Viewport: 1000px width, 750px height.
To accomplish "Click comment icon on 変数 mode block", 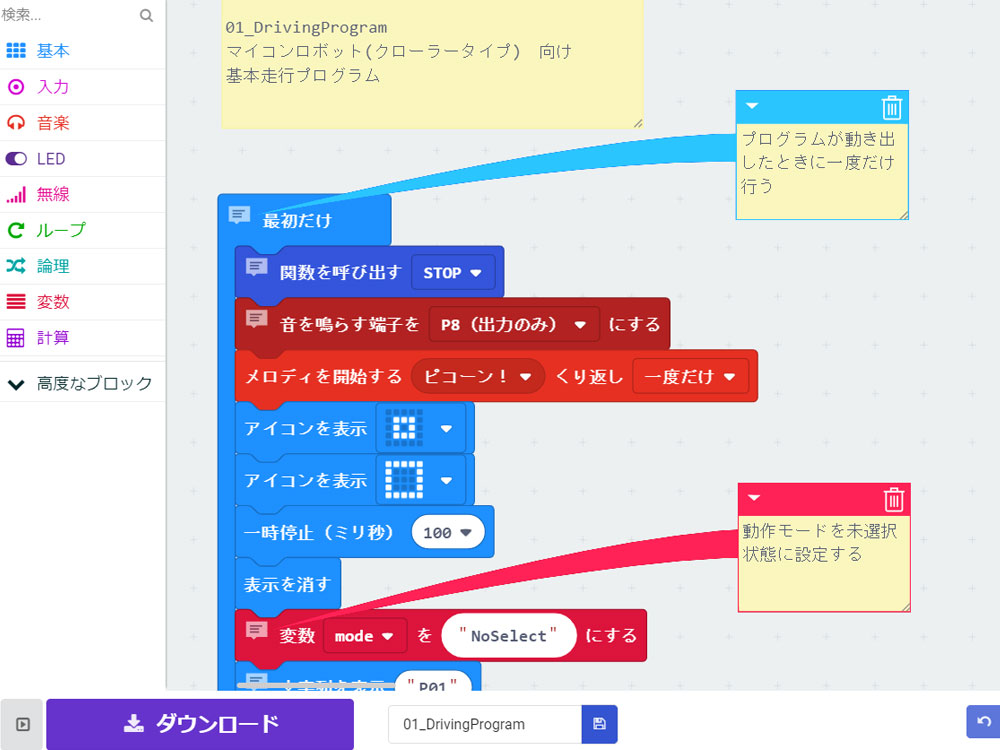I will point(257,631).
